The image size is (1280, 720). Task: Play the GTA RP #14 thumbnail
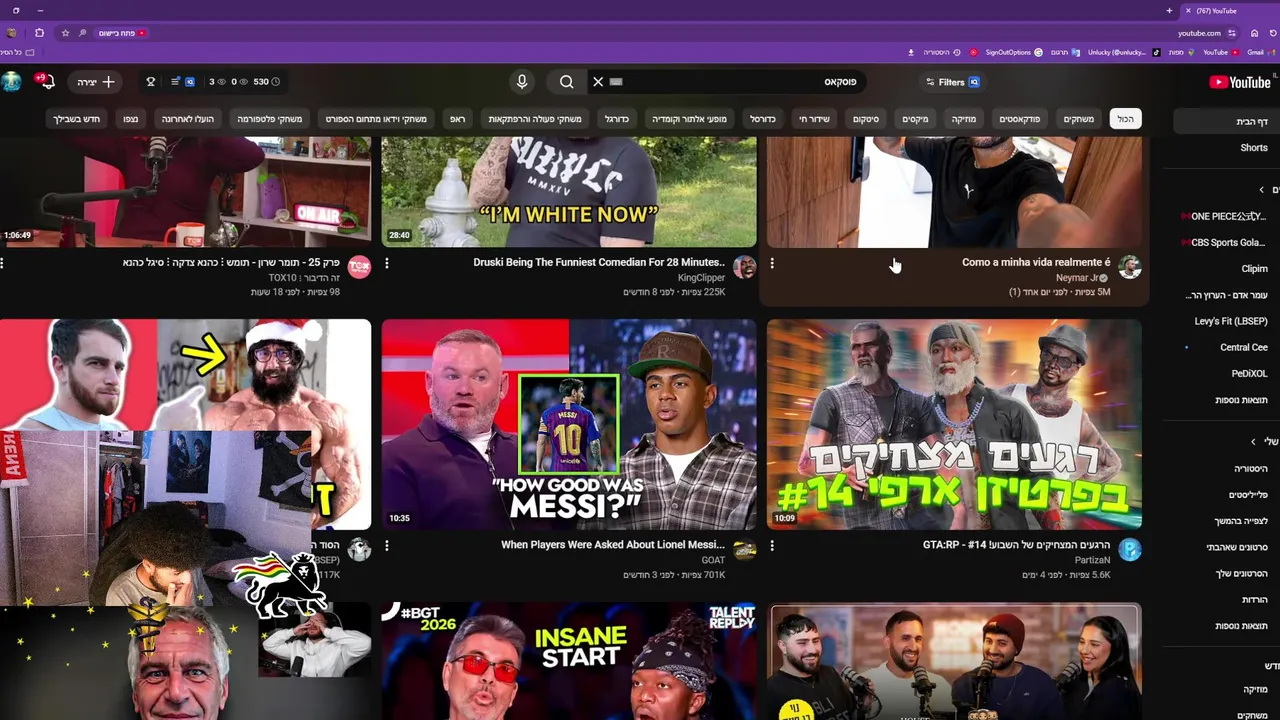point(954,424)
